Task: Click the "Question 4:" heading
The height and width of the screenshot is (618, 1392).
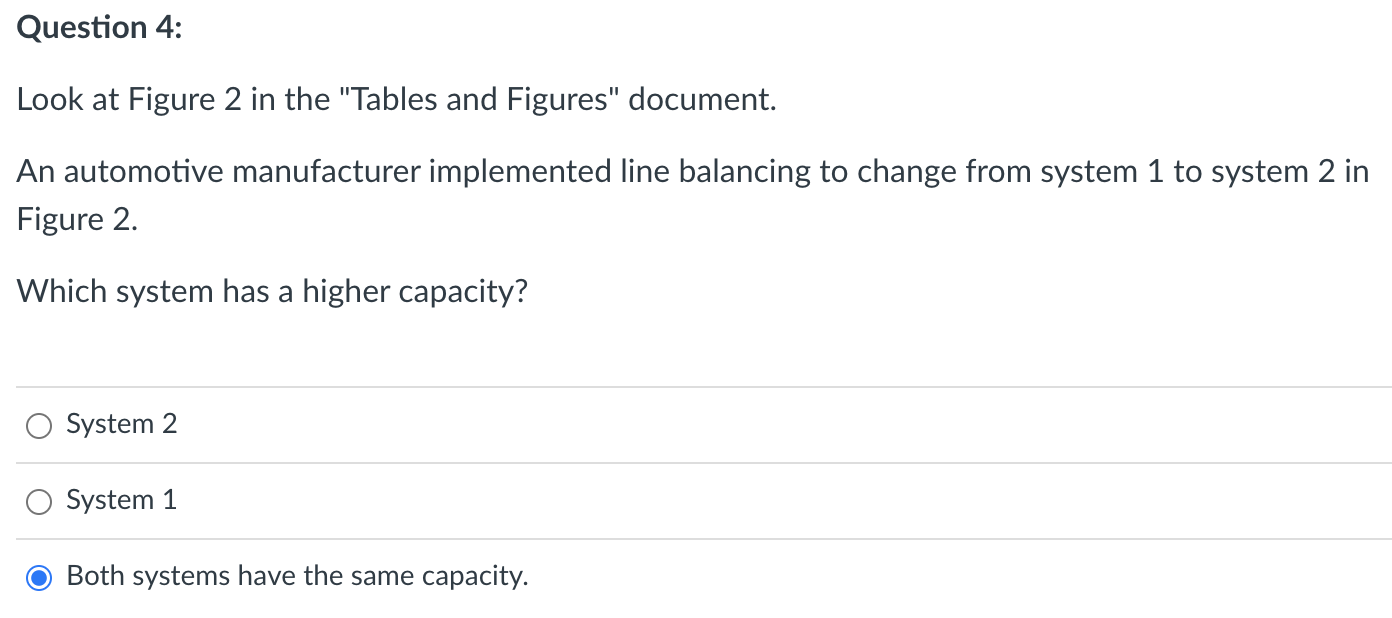Action: pyautogui.click(x=100, y=28)
